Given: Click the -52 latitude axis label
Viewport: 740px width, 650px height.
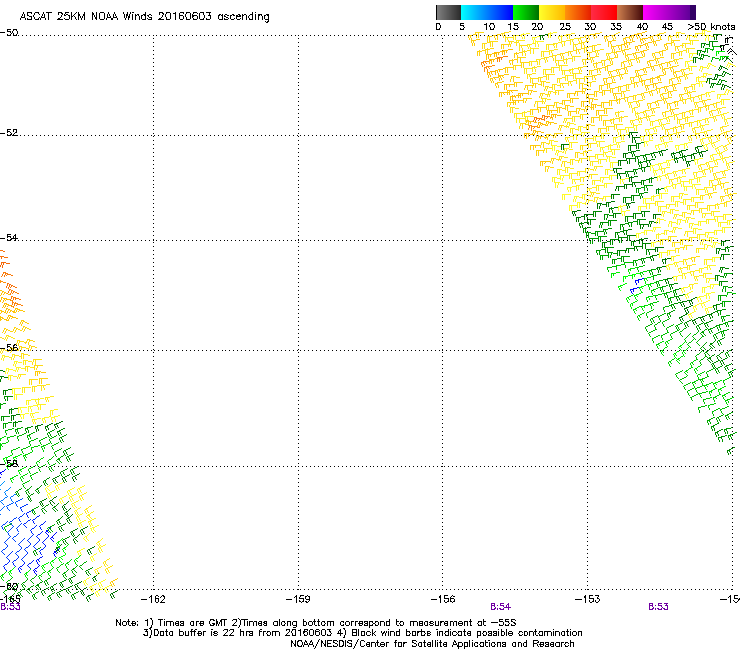Looking at the screenshot, I should (x=9, y=133).
